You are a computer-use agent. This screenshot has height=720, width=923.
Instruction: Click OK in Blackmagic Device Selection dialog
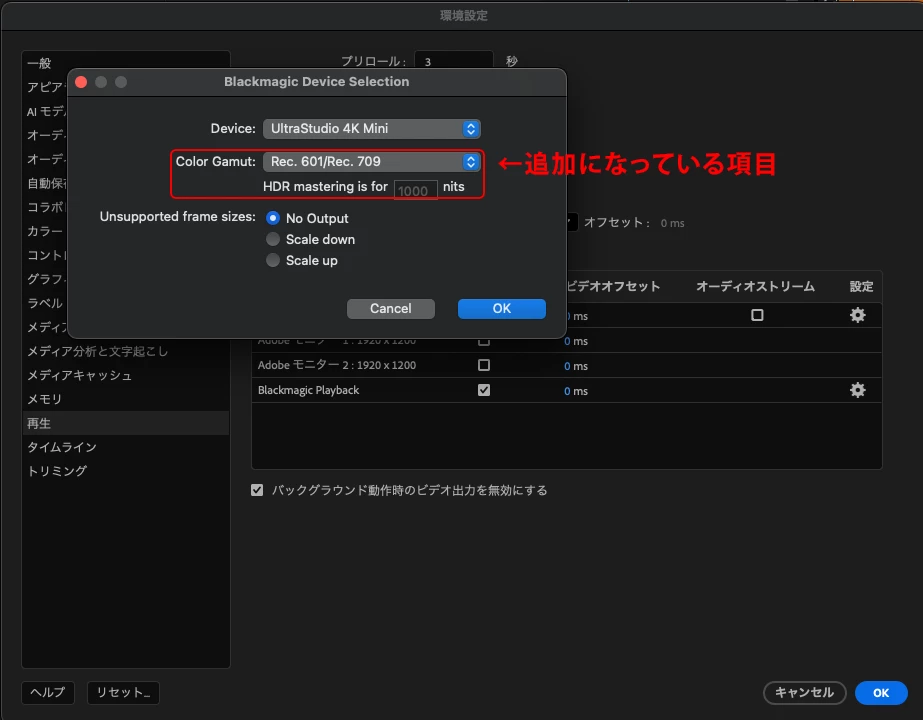[x=502, y=308]
